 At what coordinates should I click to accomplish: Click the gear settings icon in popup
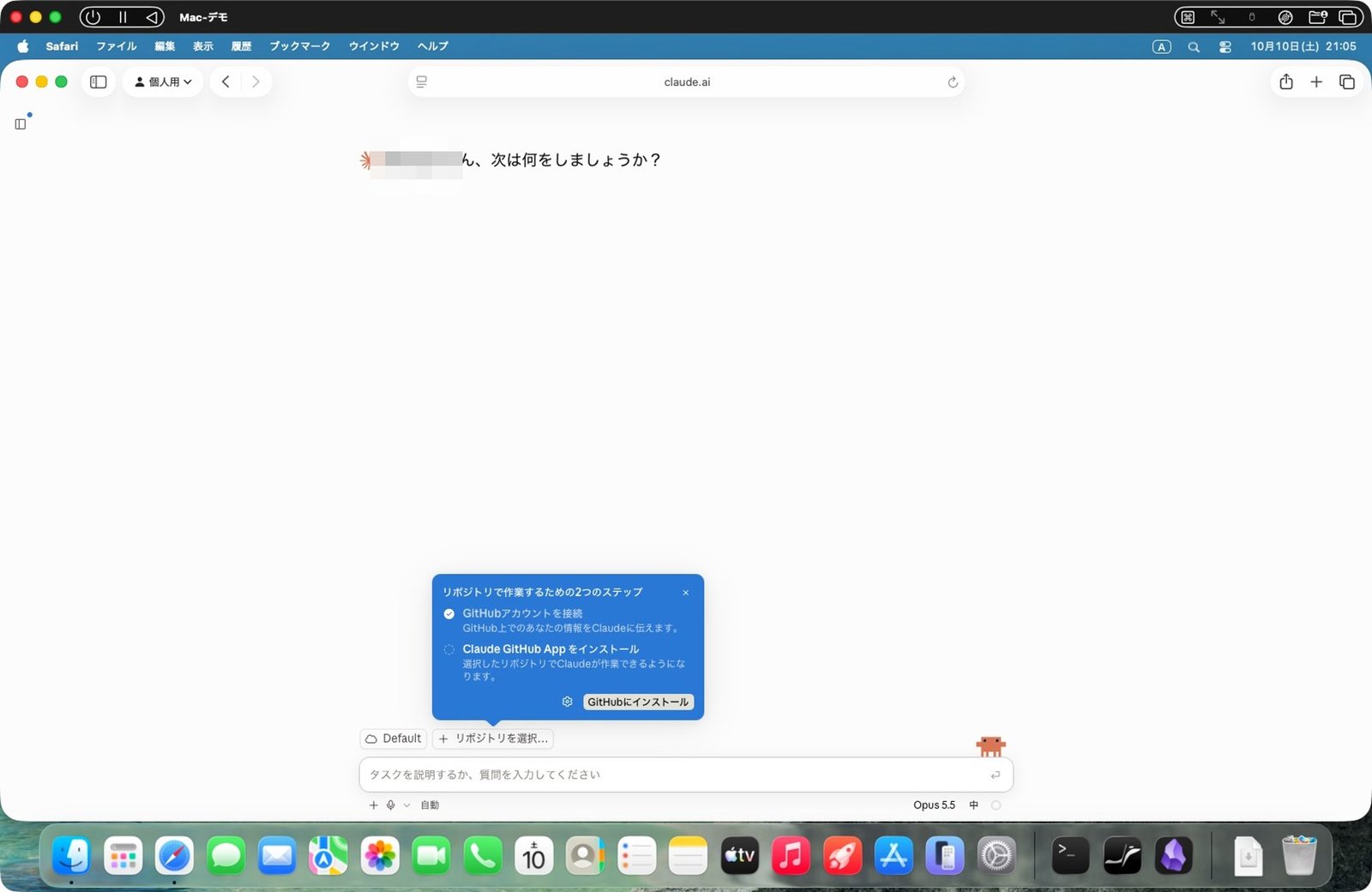pos(567,702)
